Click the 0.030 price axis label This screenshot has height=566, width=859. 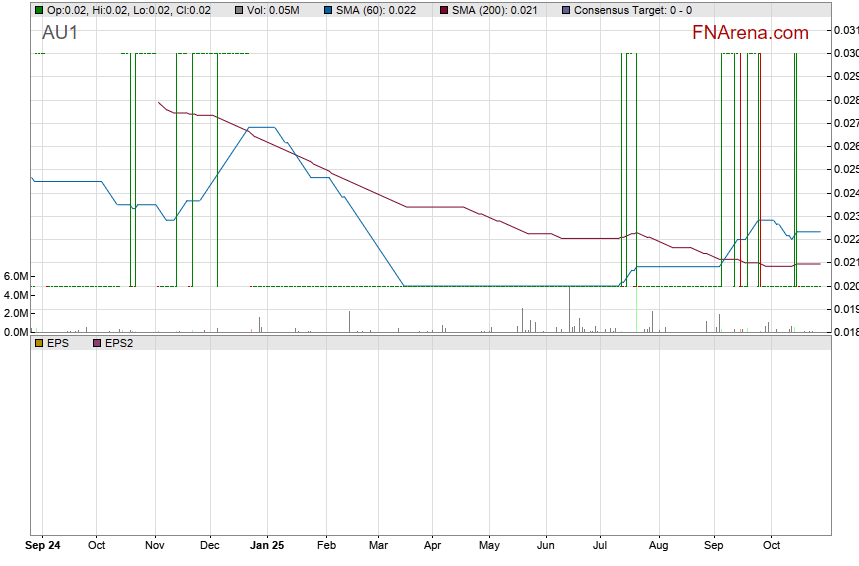(x=845, y=53)
